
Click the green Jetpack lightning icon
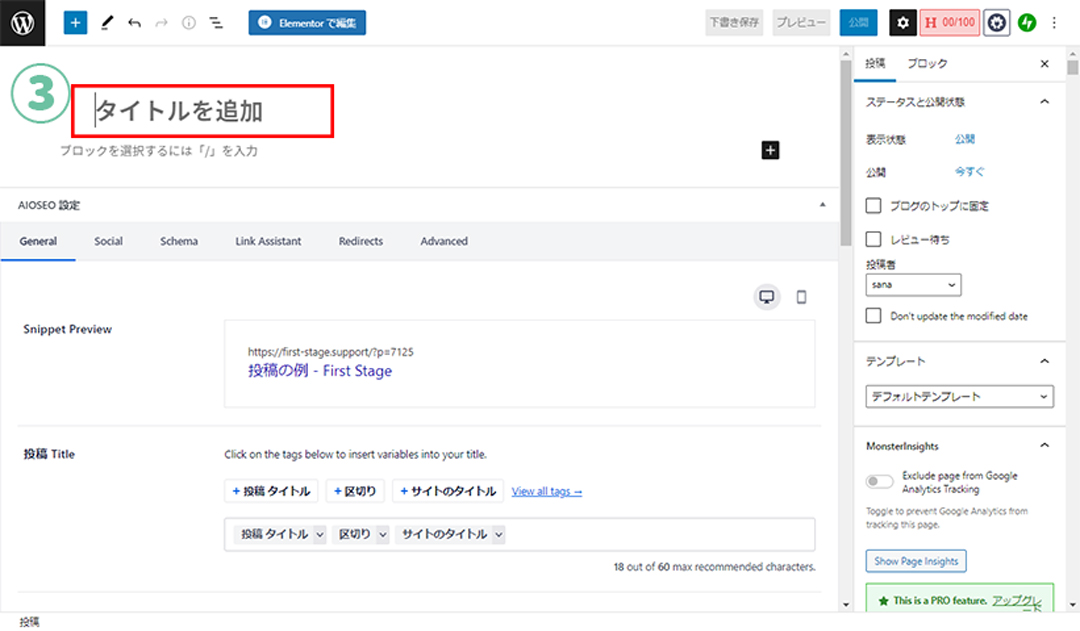(x=1027, y=22)
